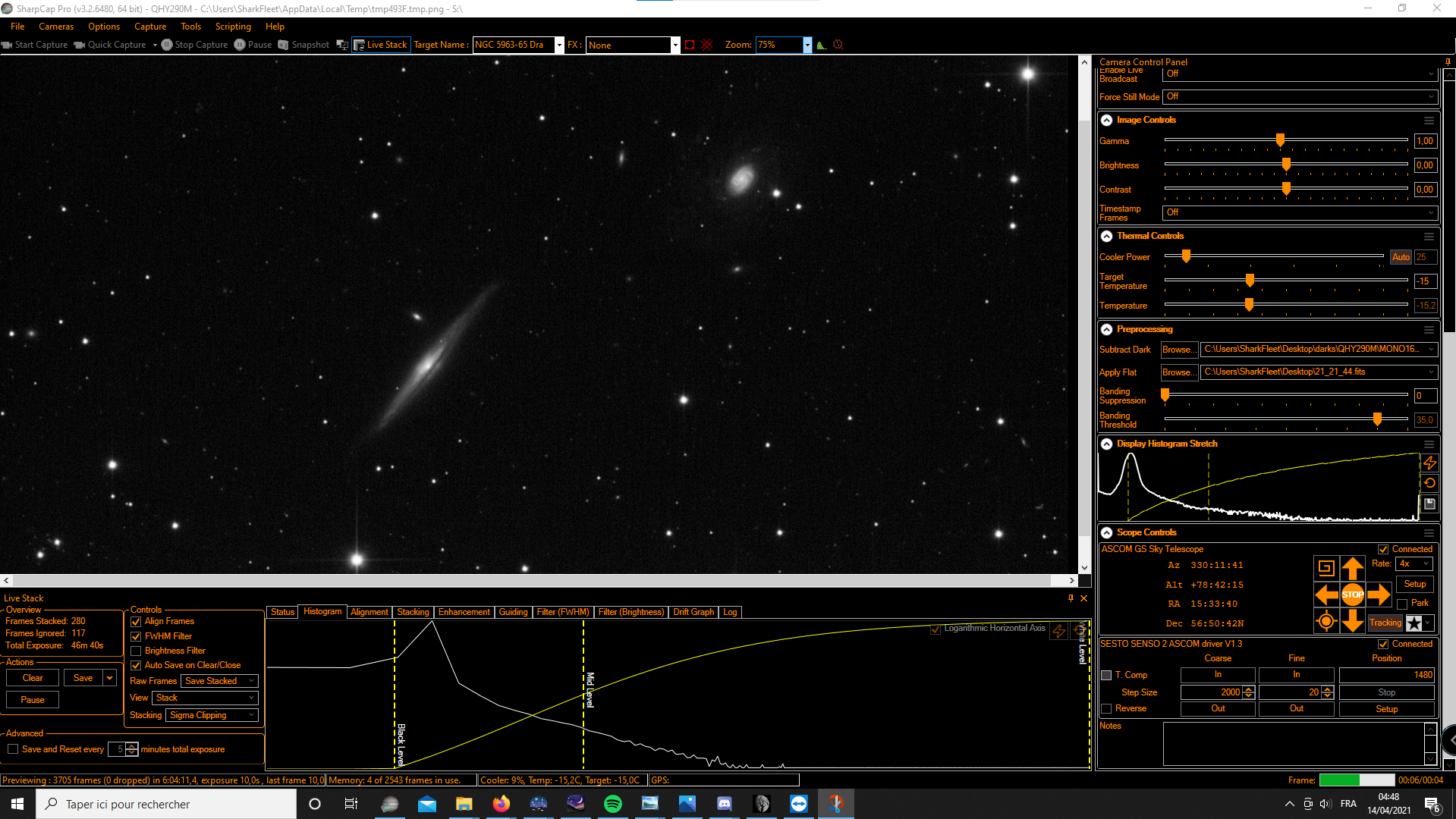Open the Zoom 75% dropdown
Screen dimensions: 1456x819
coord(807,45)
